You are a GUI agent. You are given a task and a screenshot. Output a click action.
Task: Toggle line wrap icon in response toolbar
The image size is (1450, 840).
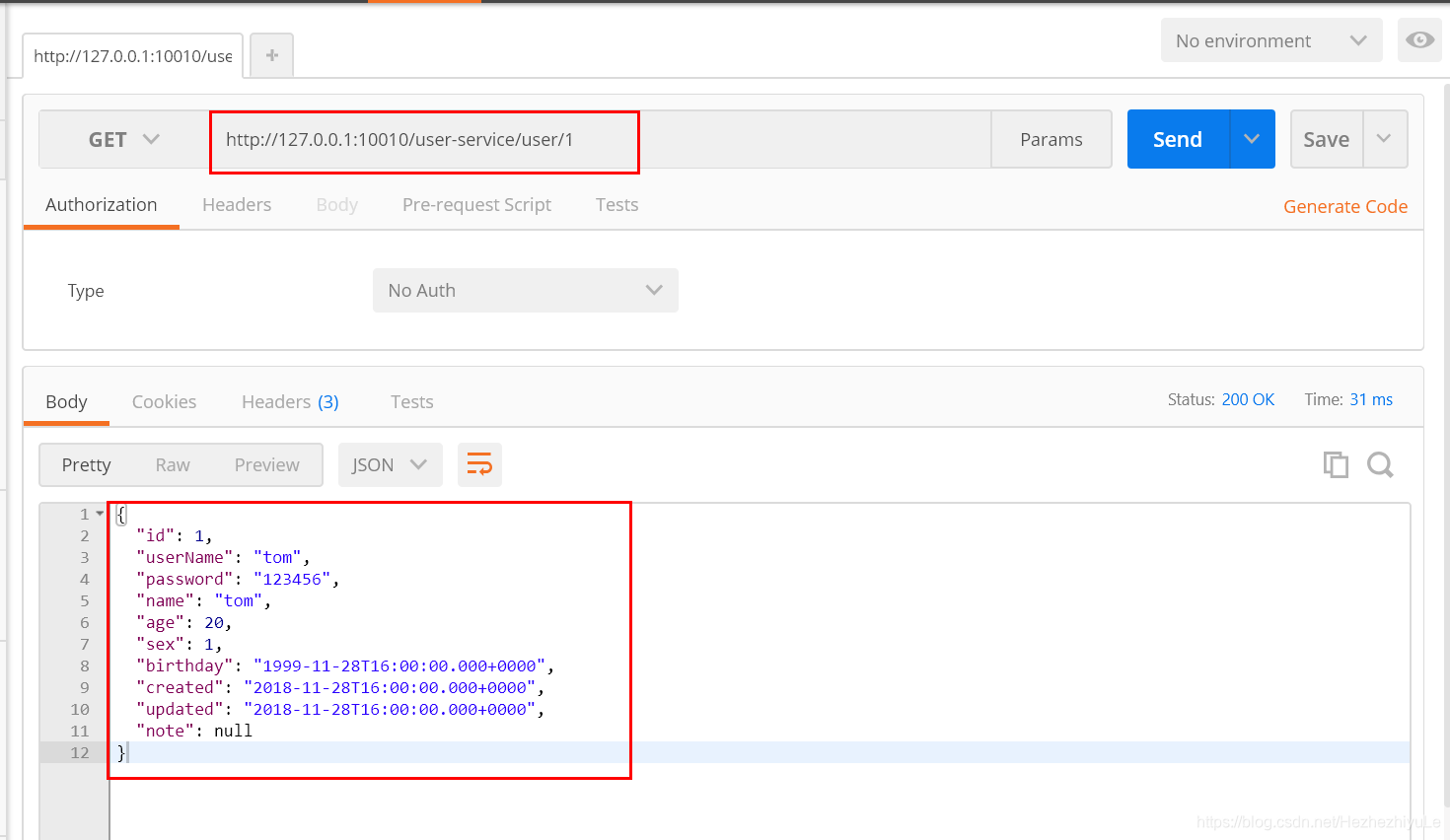479,464
